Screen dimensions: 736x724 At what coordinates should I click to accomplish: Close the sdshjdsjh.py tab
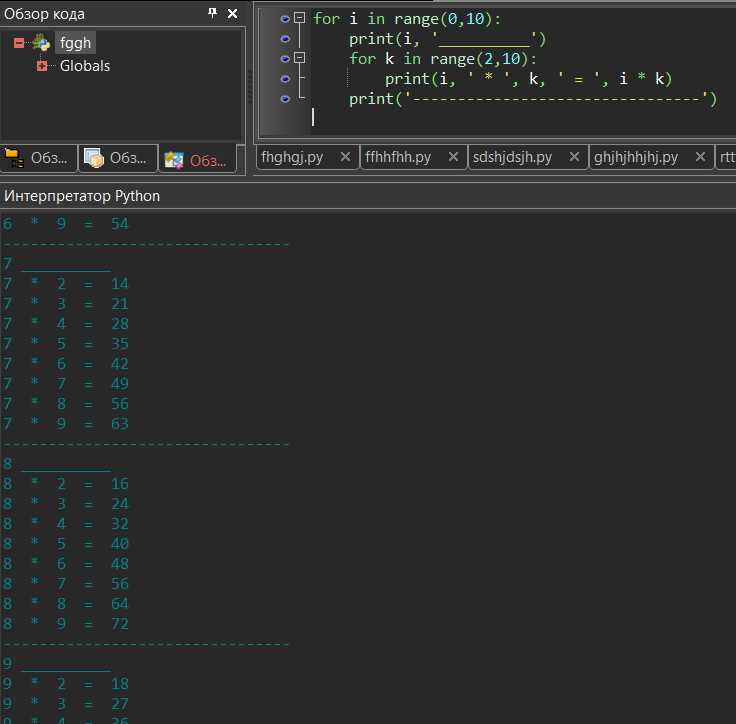(x=574, y=157)
